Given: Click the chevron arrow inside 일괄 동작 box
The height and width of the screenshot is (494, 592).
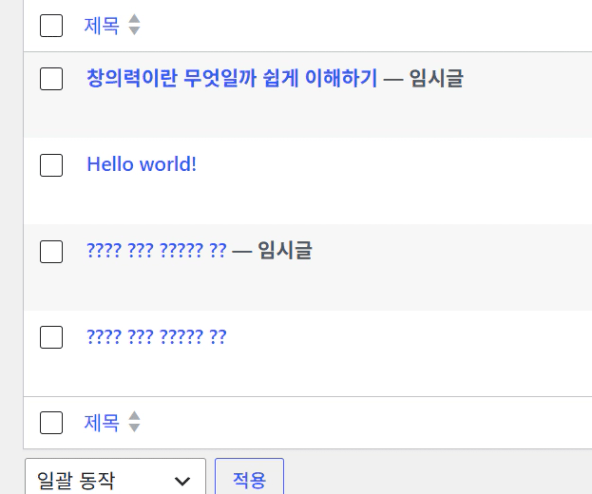Looking at the screenshot, I should (x=182, y=481).
